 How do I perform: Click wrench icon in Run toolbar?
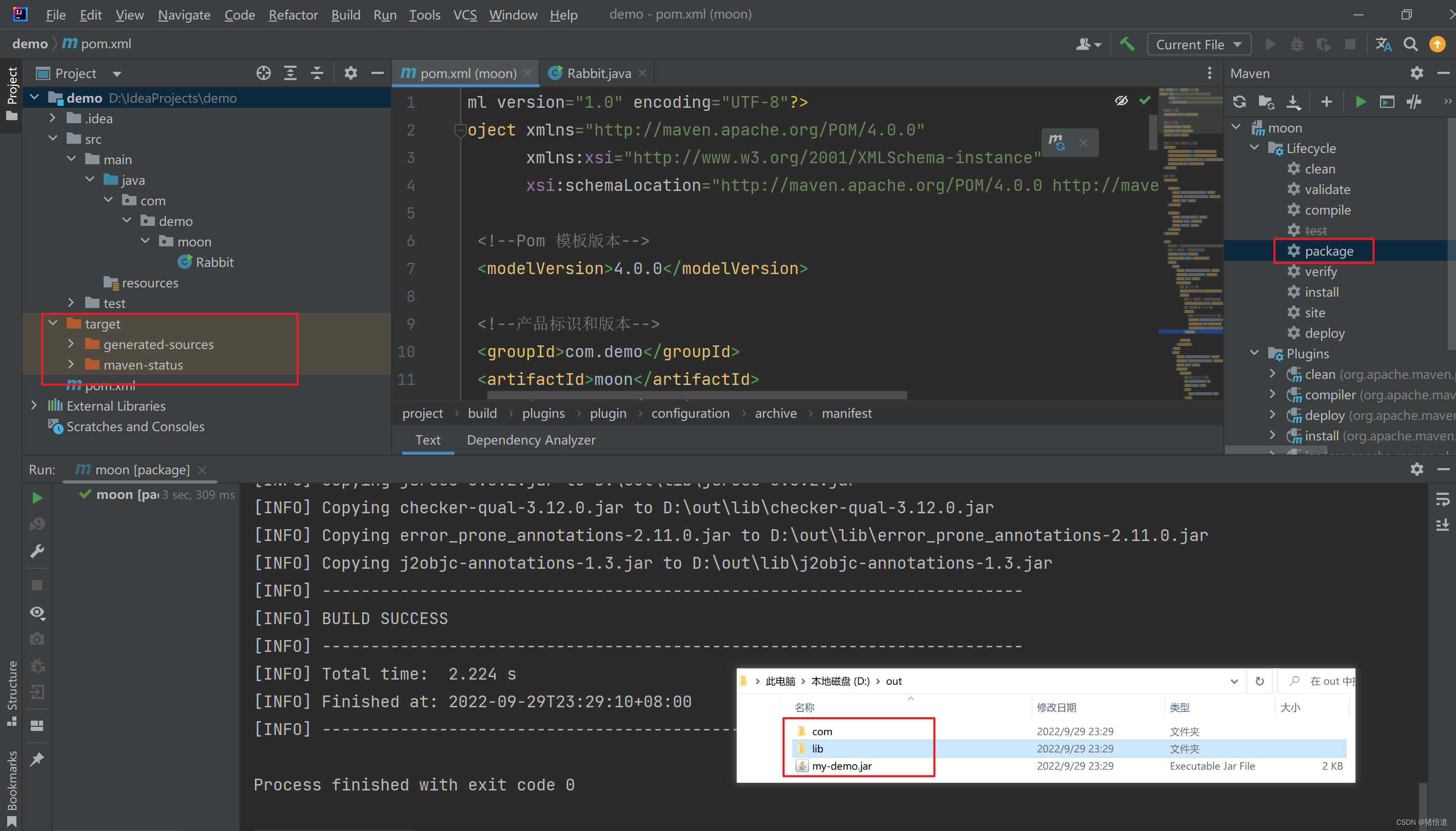click(x=37, y=551)
